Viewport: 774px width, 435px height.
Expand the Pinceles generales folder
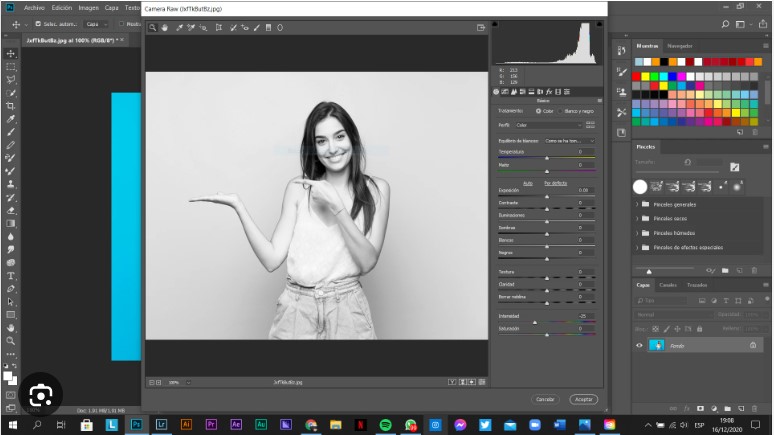[638, 204]
